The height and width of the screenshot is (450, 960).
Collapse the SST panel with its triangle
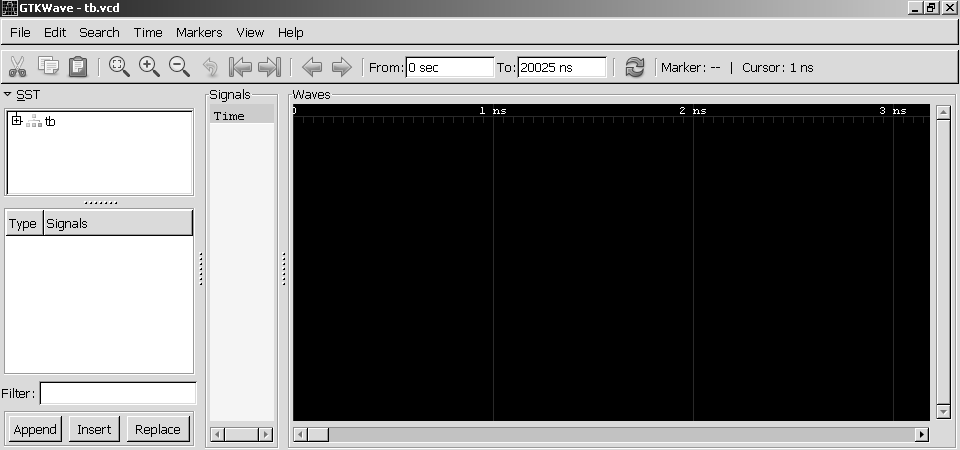(x=8, y=95)
